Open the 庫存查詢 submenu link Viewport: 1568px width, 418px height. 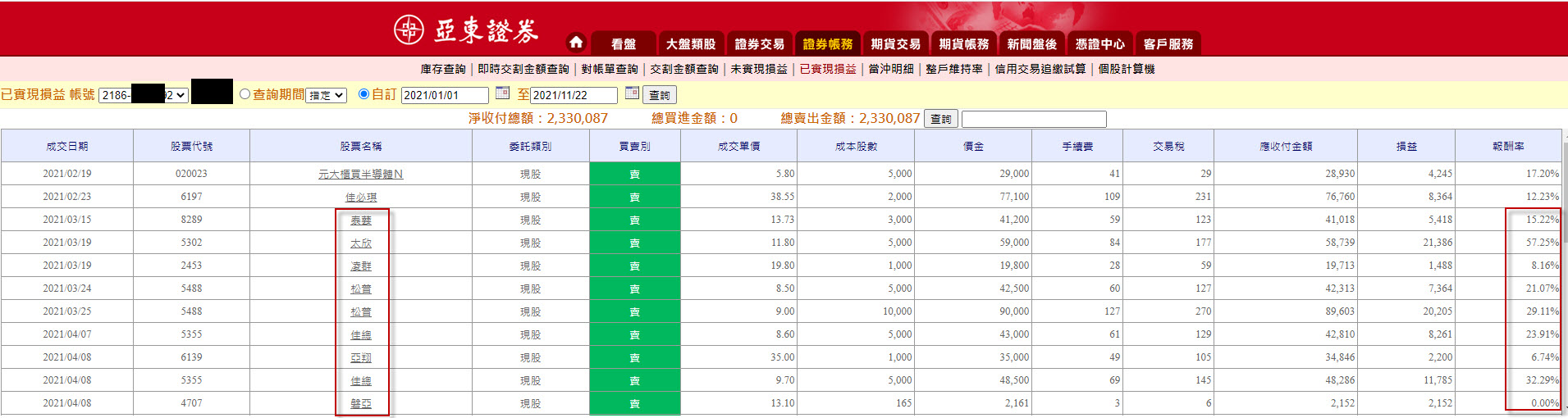[443, 69]
